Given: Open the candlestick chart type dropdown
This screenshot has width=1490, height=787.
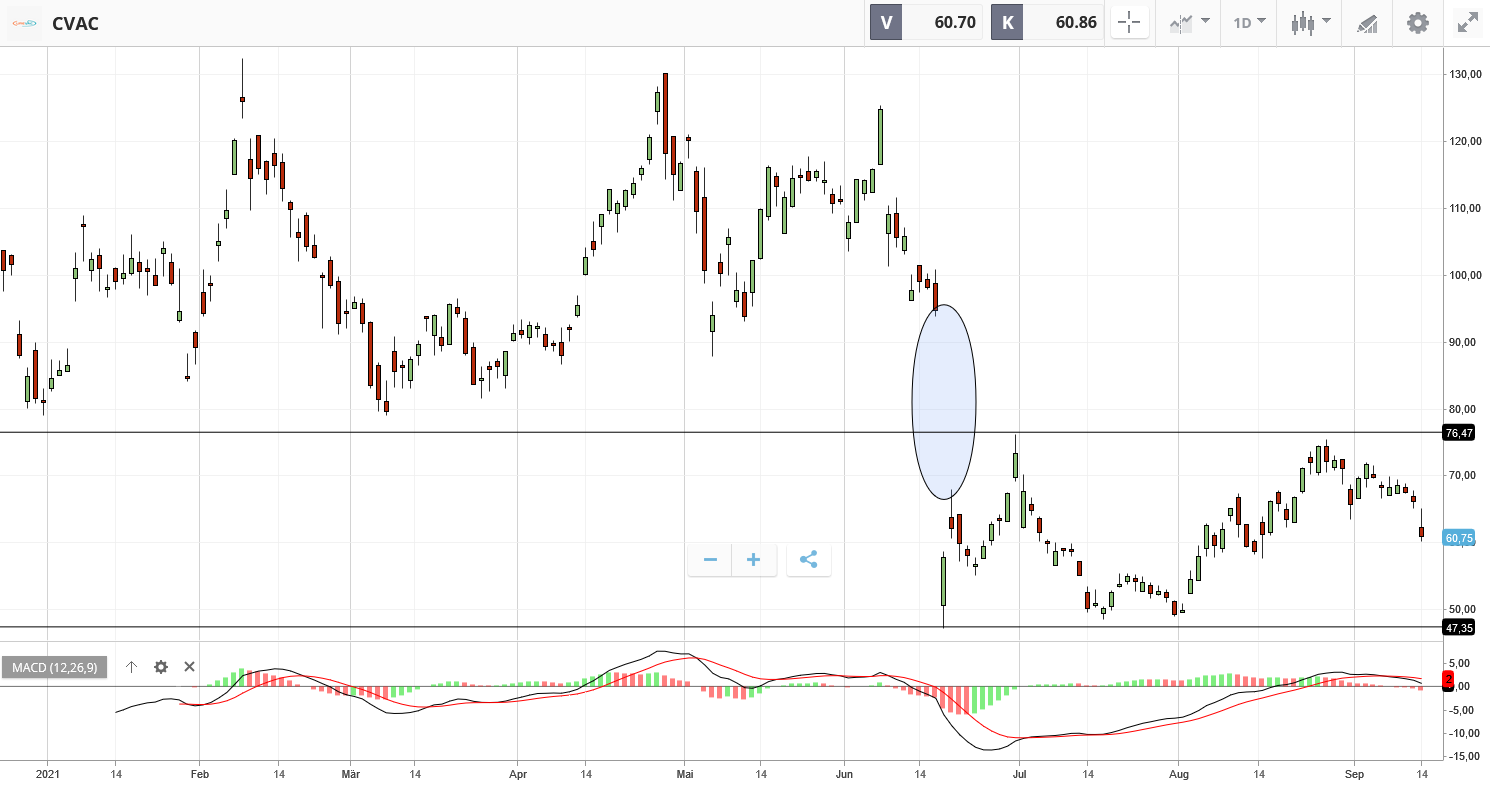Looking at the screenshot, I should (1311, 22).
